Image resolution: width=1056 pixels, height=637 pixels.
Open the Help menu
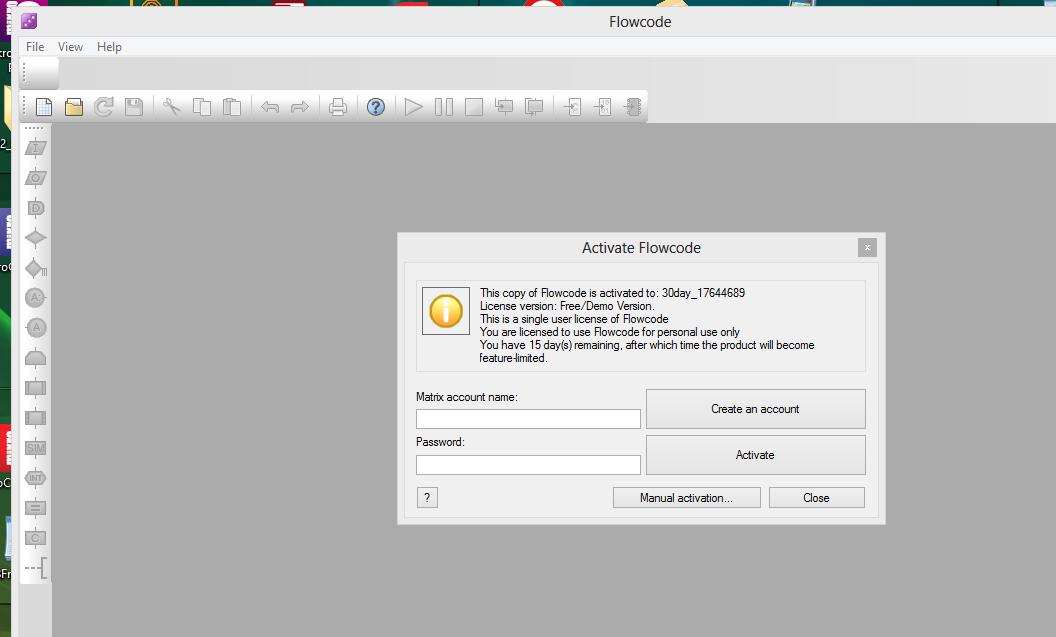click(x=109, y=46)
